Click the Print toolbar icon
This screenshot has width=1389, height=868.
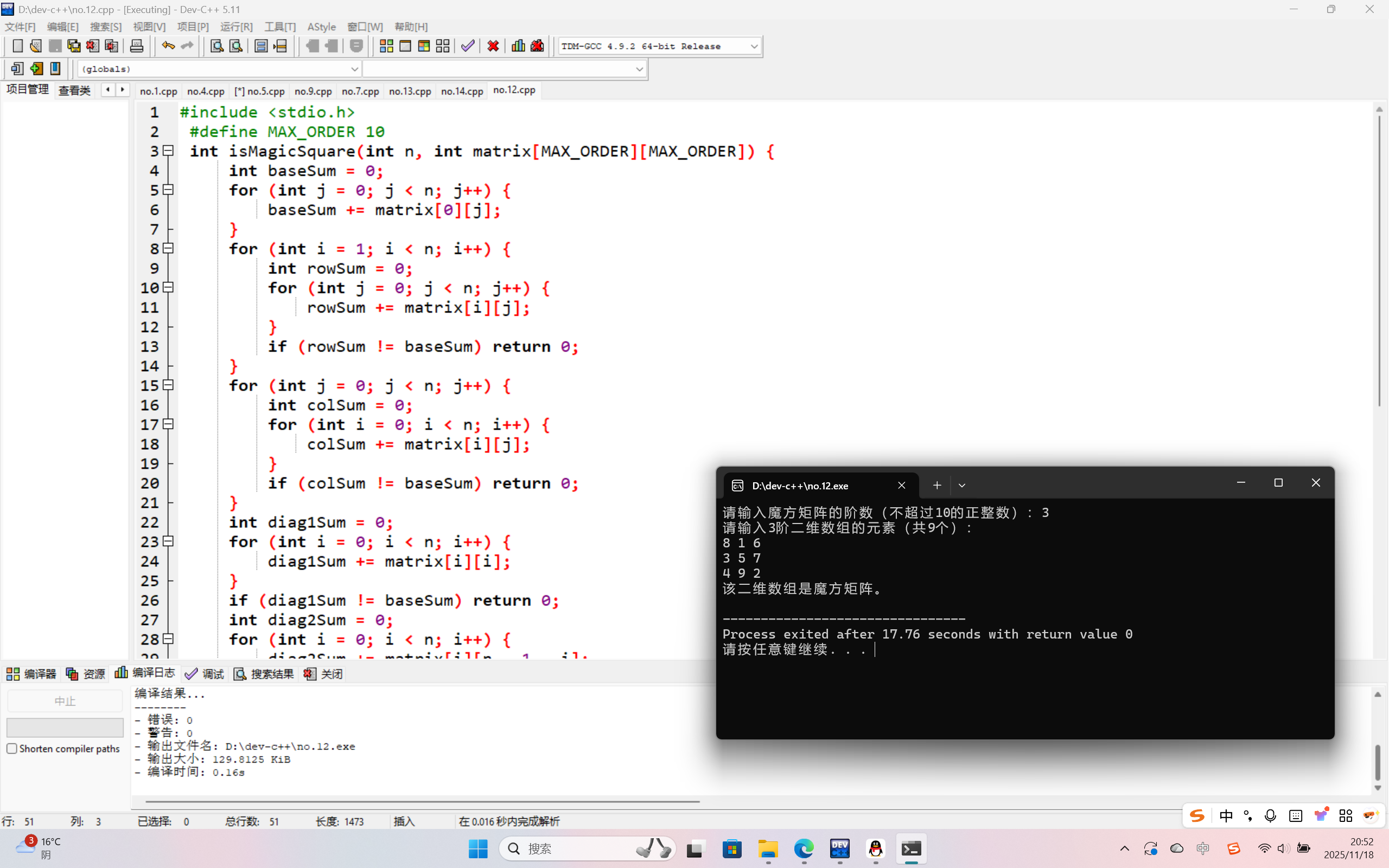[x=137, y=46]
